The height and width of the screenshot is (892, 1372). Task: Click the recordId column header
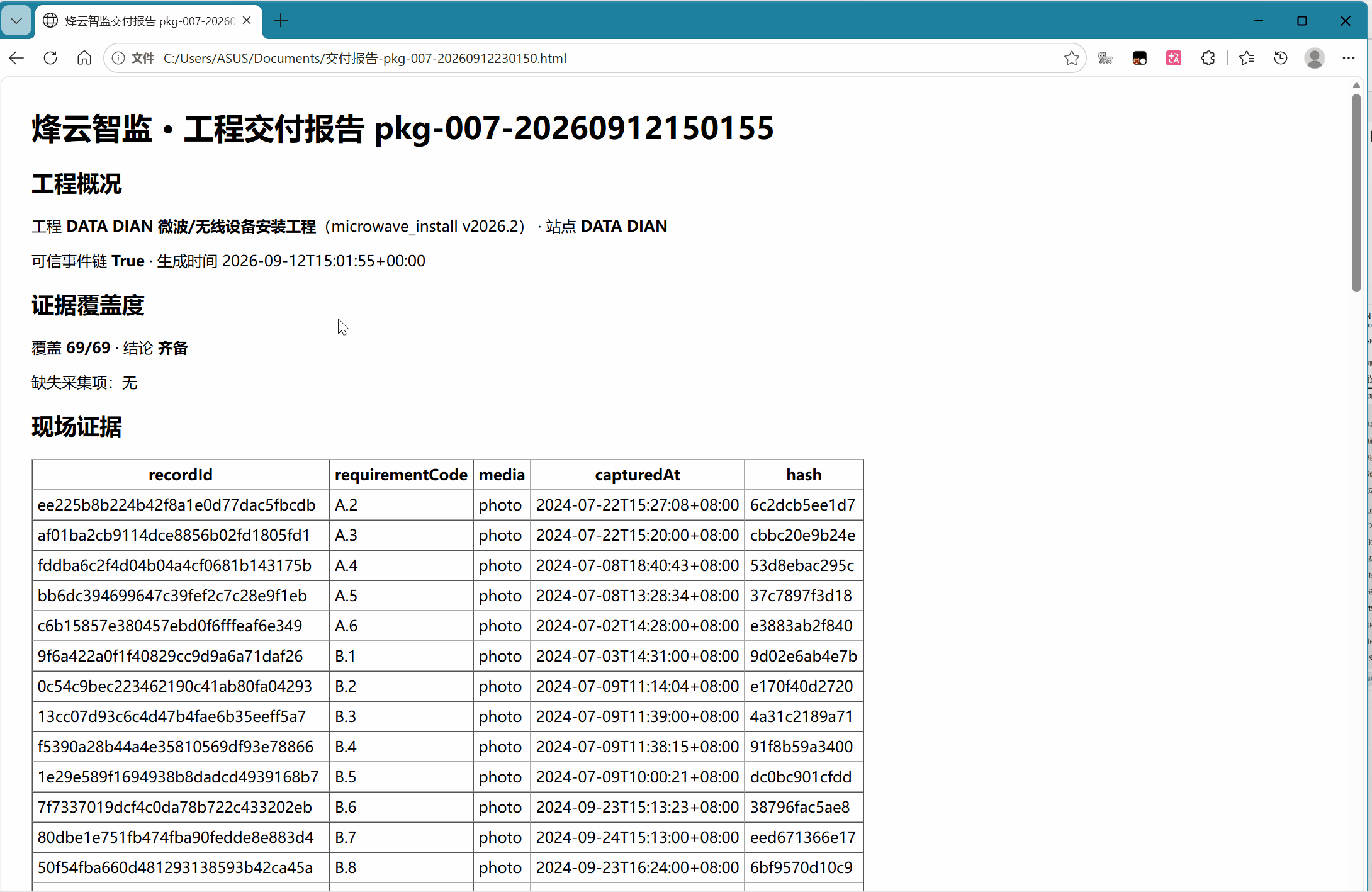(x=181, y=475)
